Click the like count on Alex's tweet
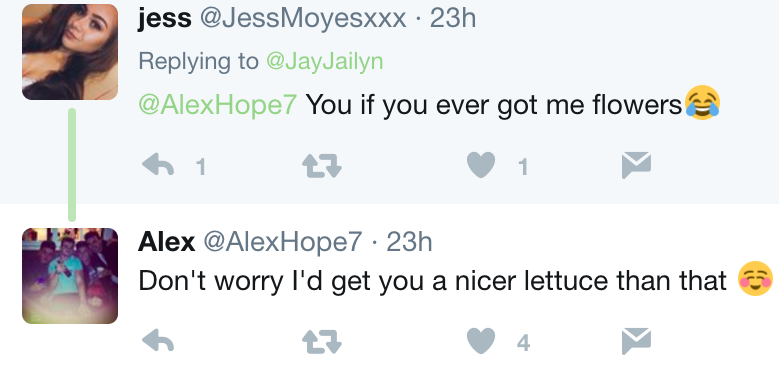Image resolution: width=779 pixels, height=373 pixels. 523,343
